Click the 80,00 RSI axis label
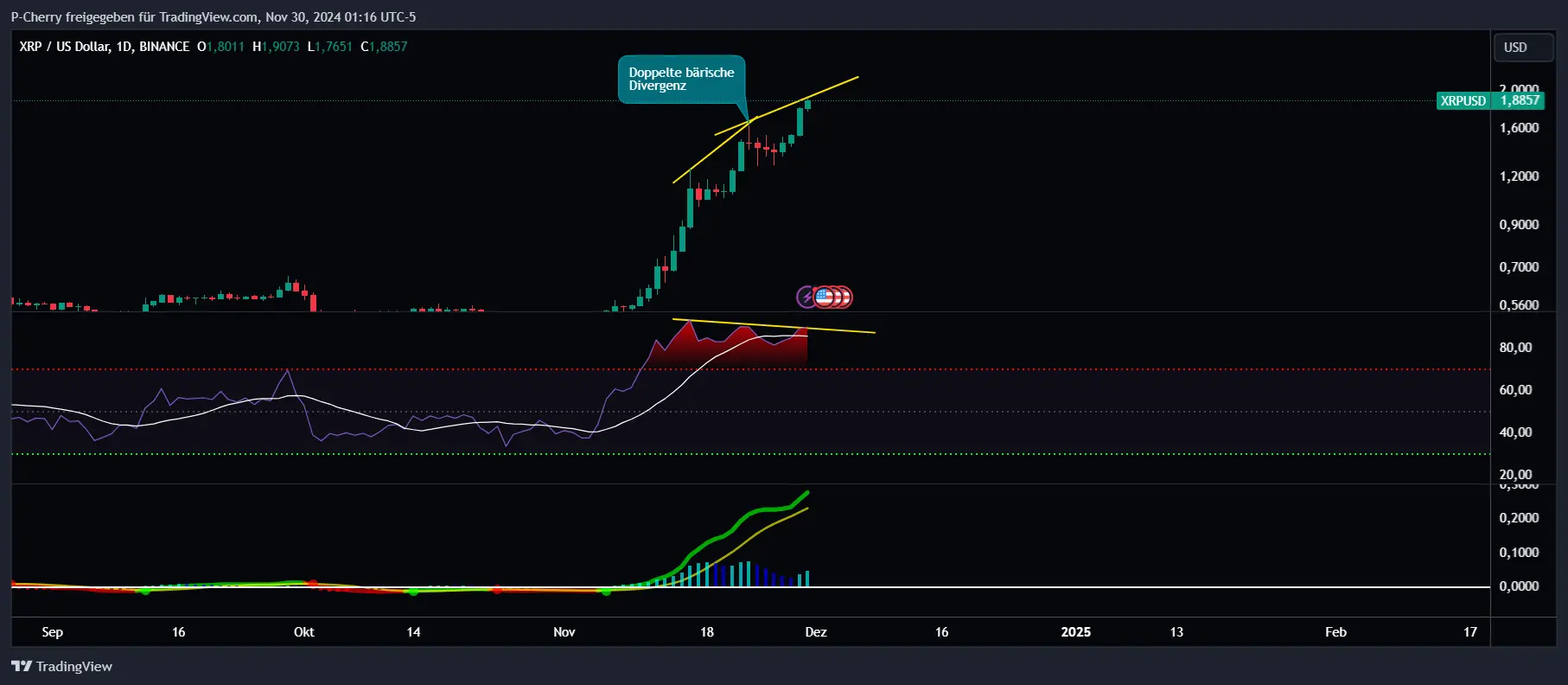 tap(1515, 348)
